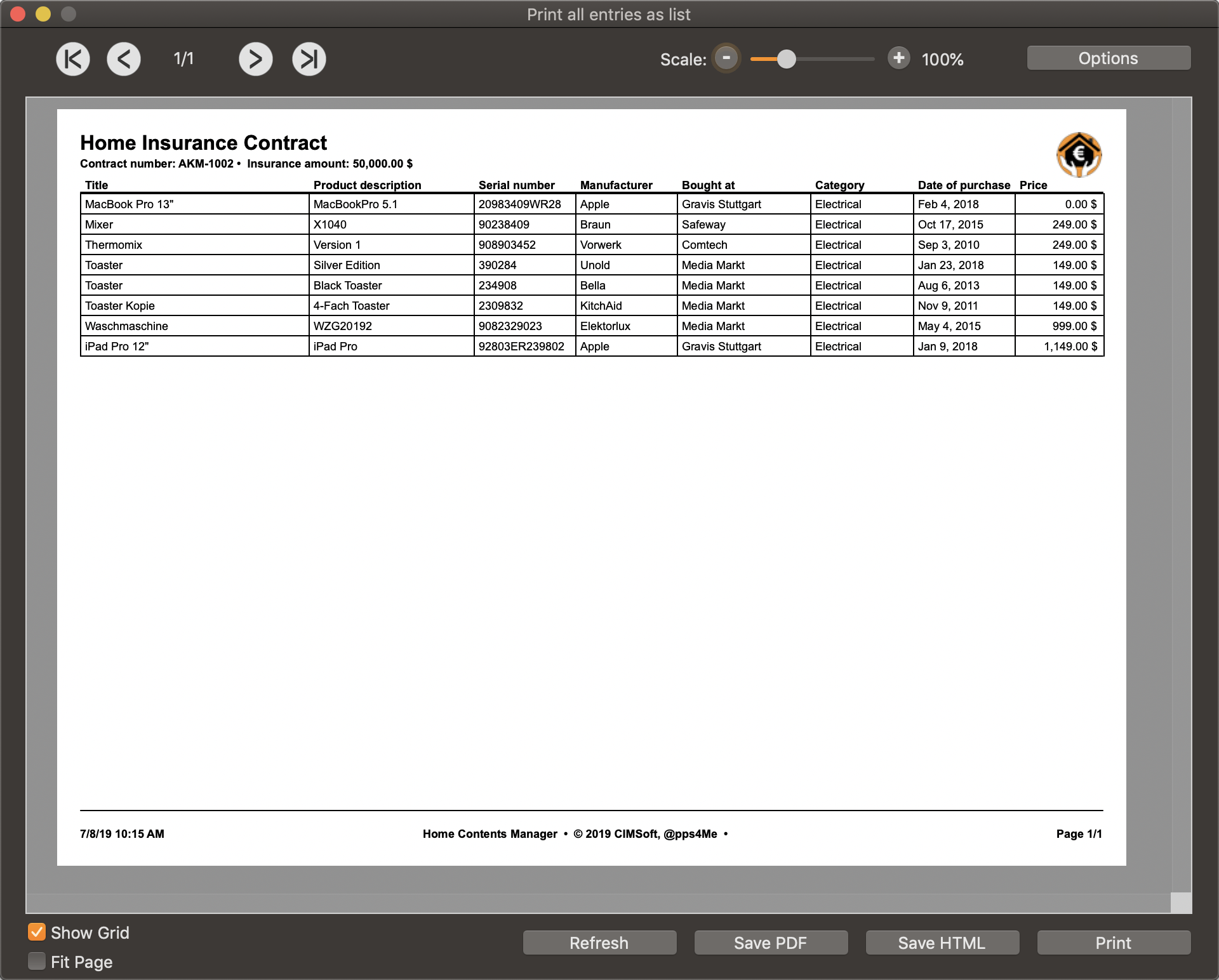The width and height of the screenshot is (1219, 980).
Task: Click serial number 20983409WR28
Action: coord(524,204)
